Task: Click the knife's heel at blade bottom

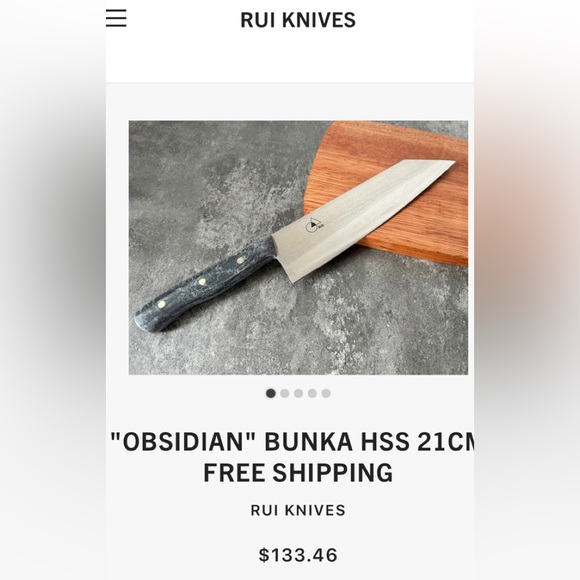Action: (x=293, y=279)
